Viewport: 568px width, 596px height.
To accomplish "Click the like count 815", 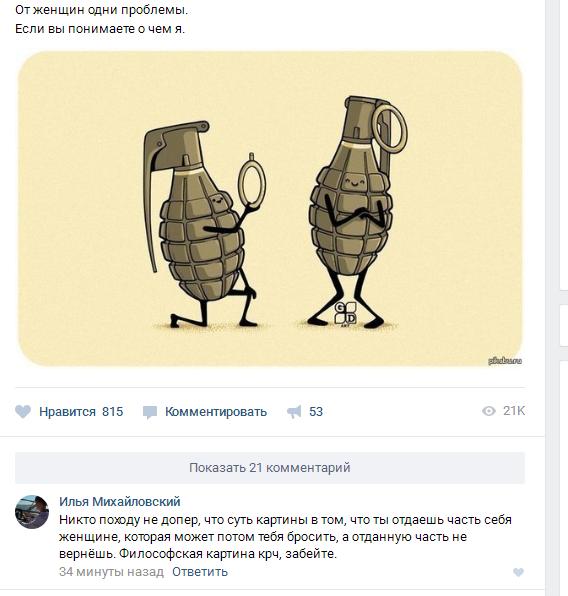I will click(x=113, y=412).
